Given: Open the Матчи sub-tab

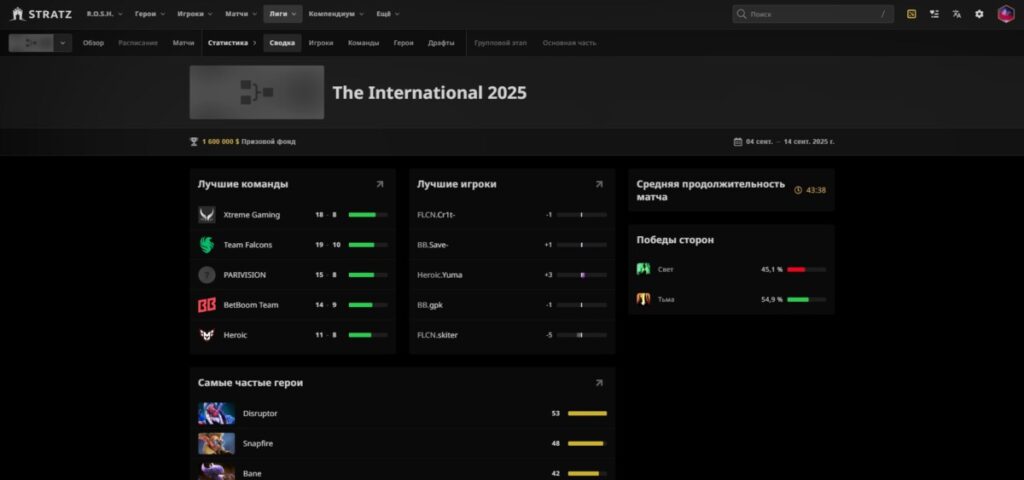Looking at the screenshot, I should pyautogui.click(x=184, y=43).
